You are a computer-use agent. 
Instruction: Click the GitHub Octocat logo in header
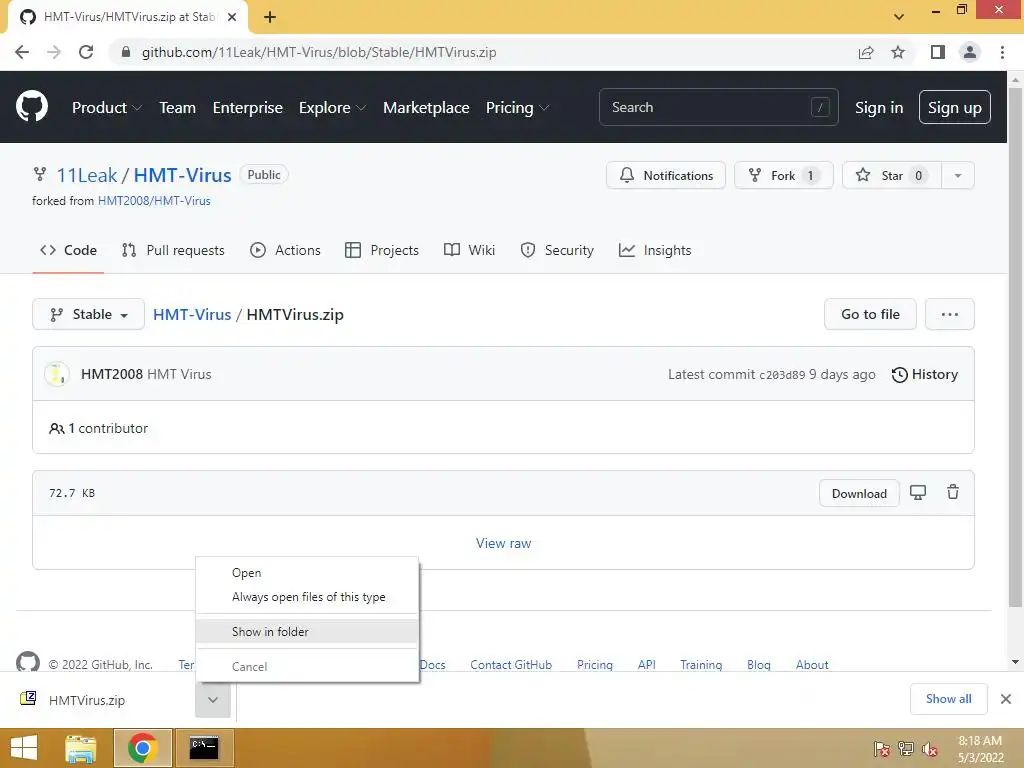[x=31, y=107]
